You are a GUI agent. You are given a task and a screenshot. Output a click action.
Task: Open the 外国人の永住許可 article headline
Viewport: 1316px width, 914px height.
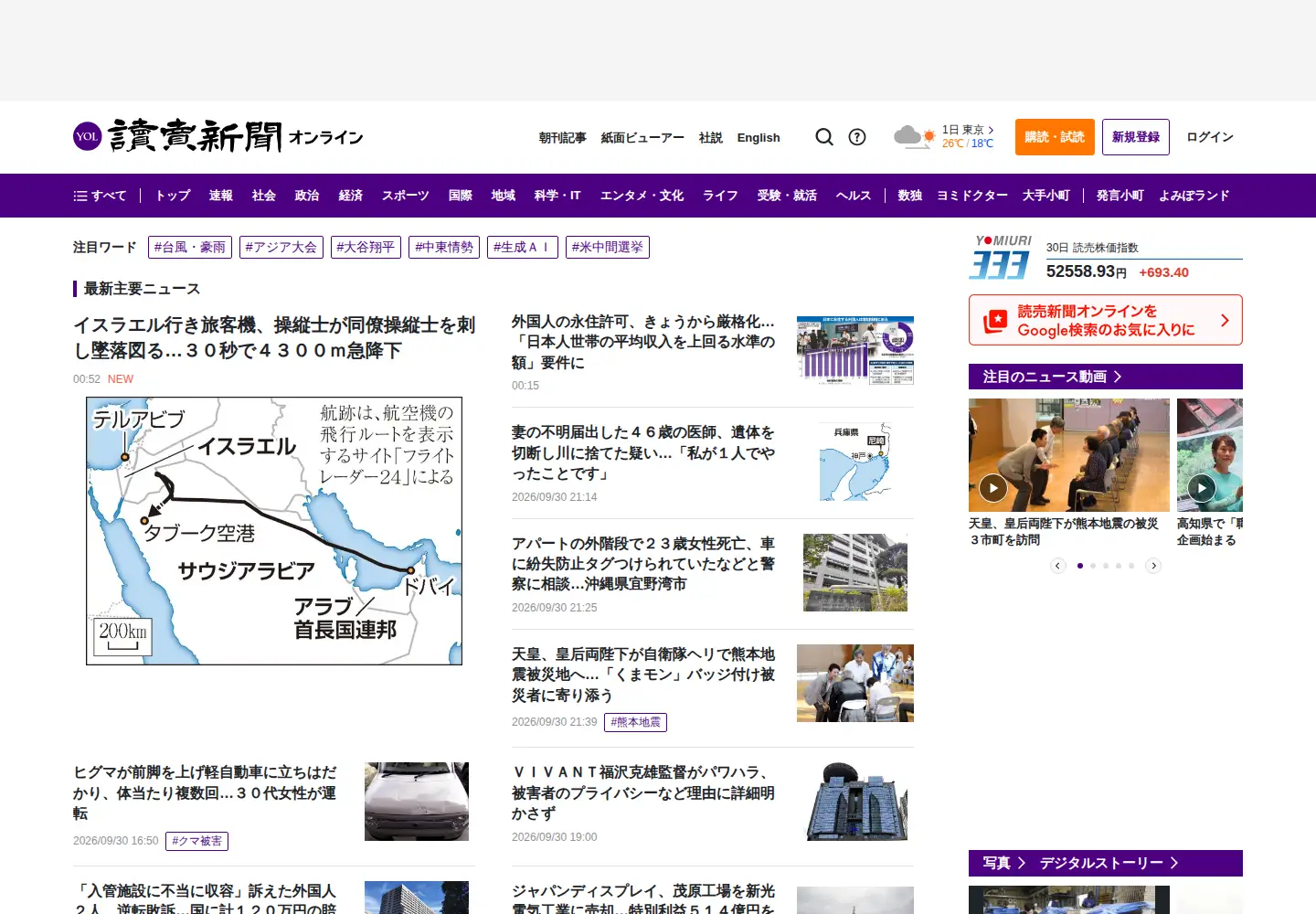pos(643,342)
